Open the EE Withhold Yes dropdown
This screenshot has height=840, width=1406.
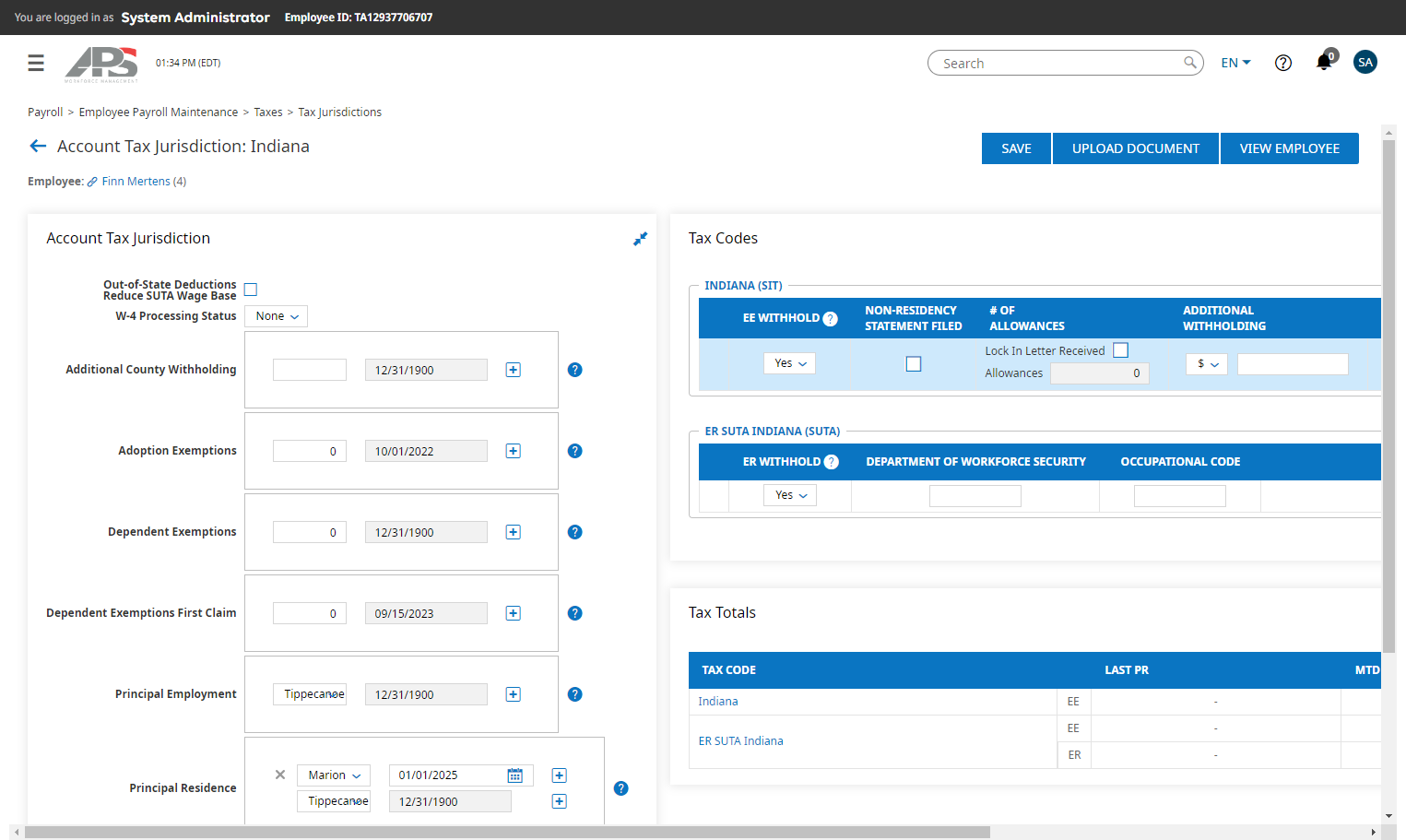tap(790, 363)
